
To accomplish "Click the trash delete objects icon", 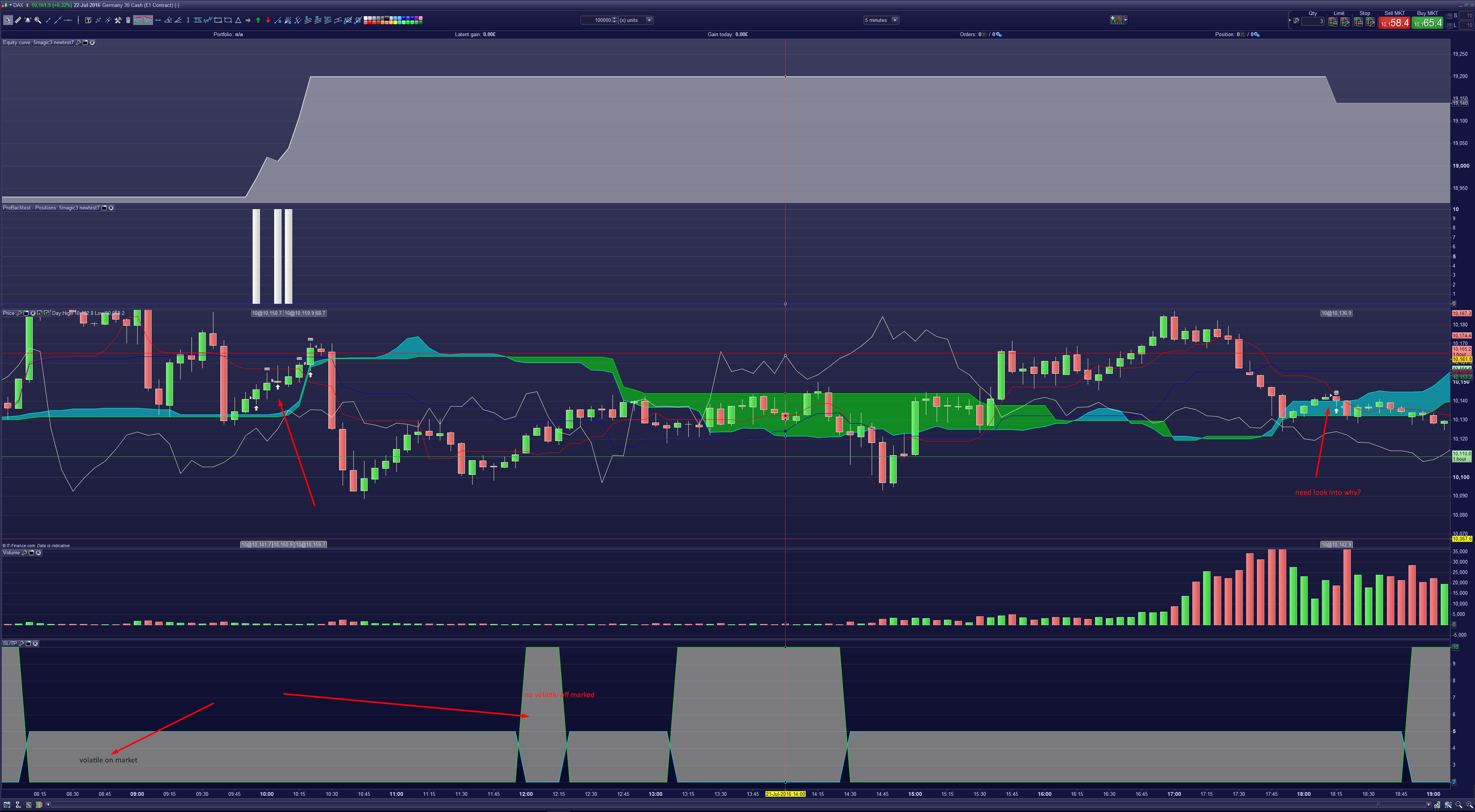I will pyautogui.click(x=128, y=20).
